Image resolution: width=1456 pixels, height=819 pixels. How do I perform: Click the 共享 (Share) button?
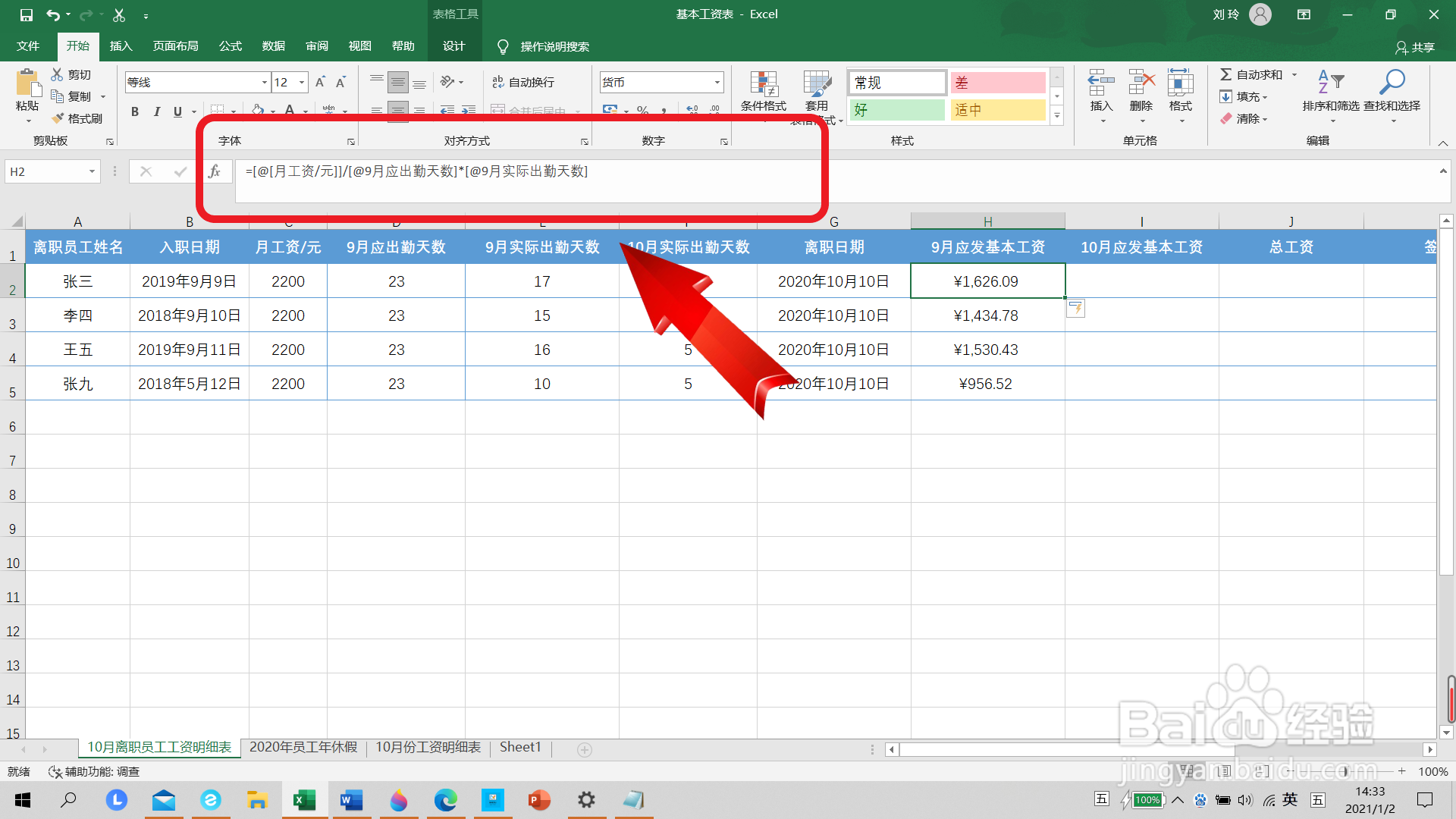(x=1415, y=47)
